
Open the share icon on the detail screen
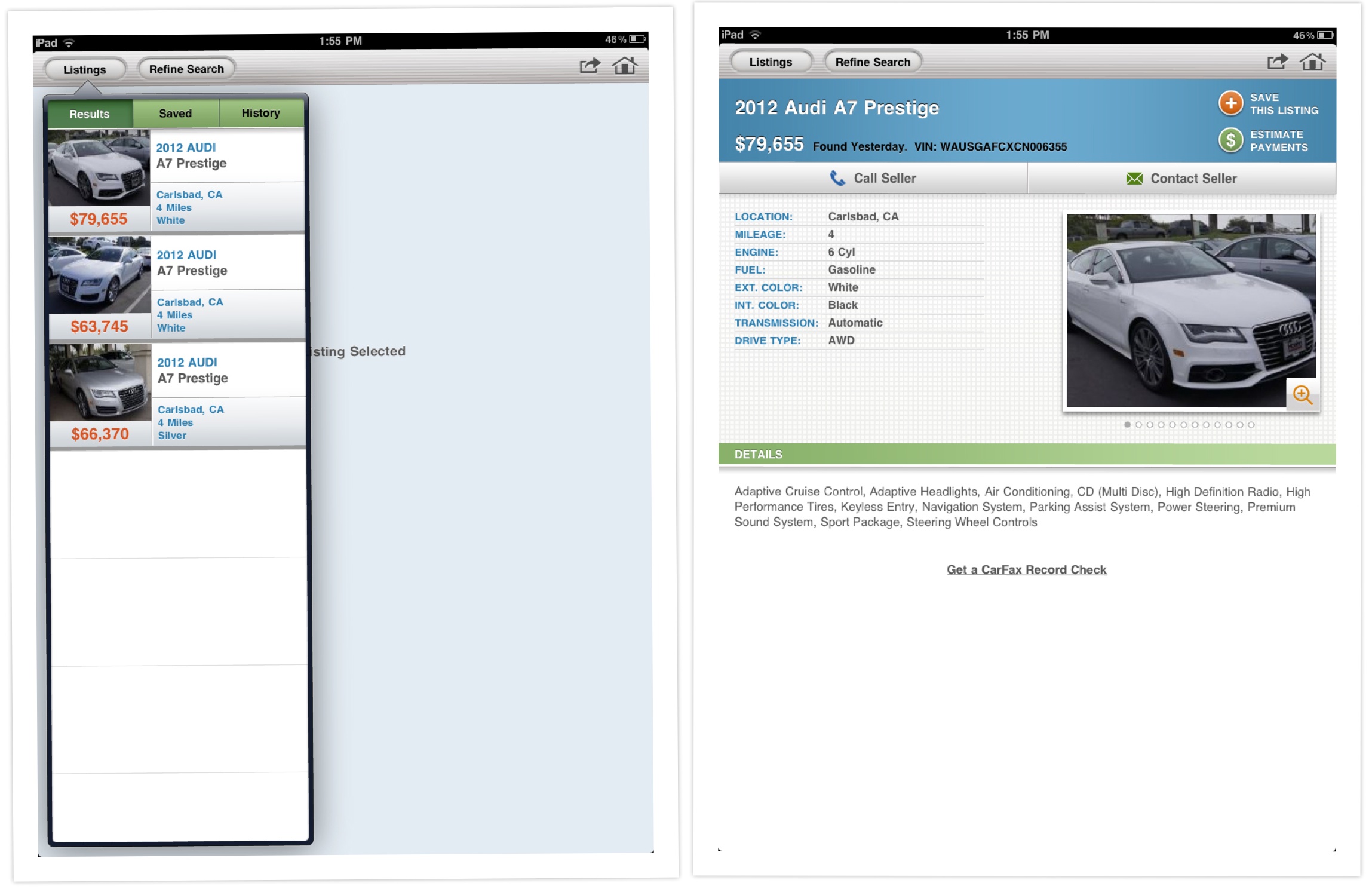(x=1278, y=61)
